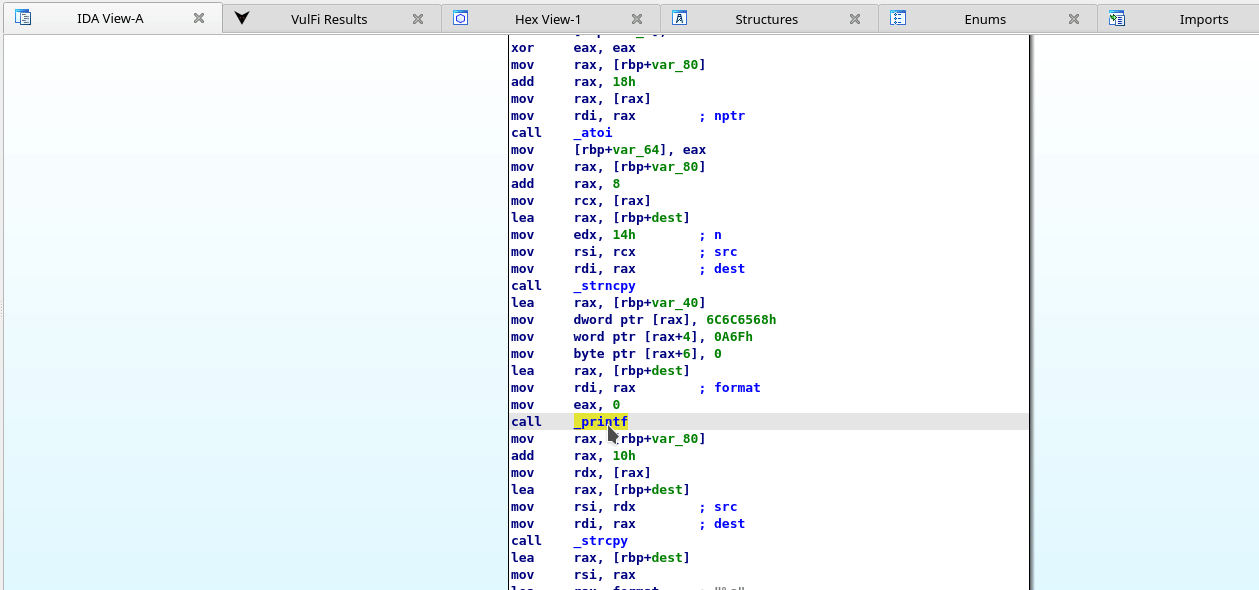Click the nptr comment
The width and height of the screenshot is (1259, 590).
[x=722, y=116]
